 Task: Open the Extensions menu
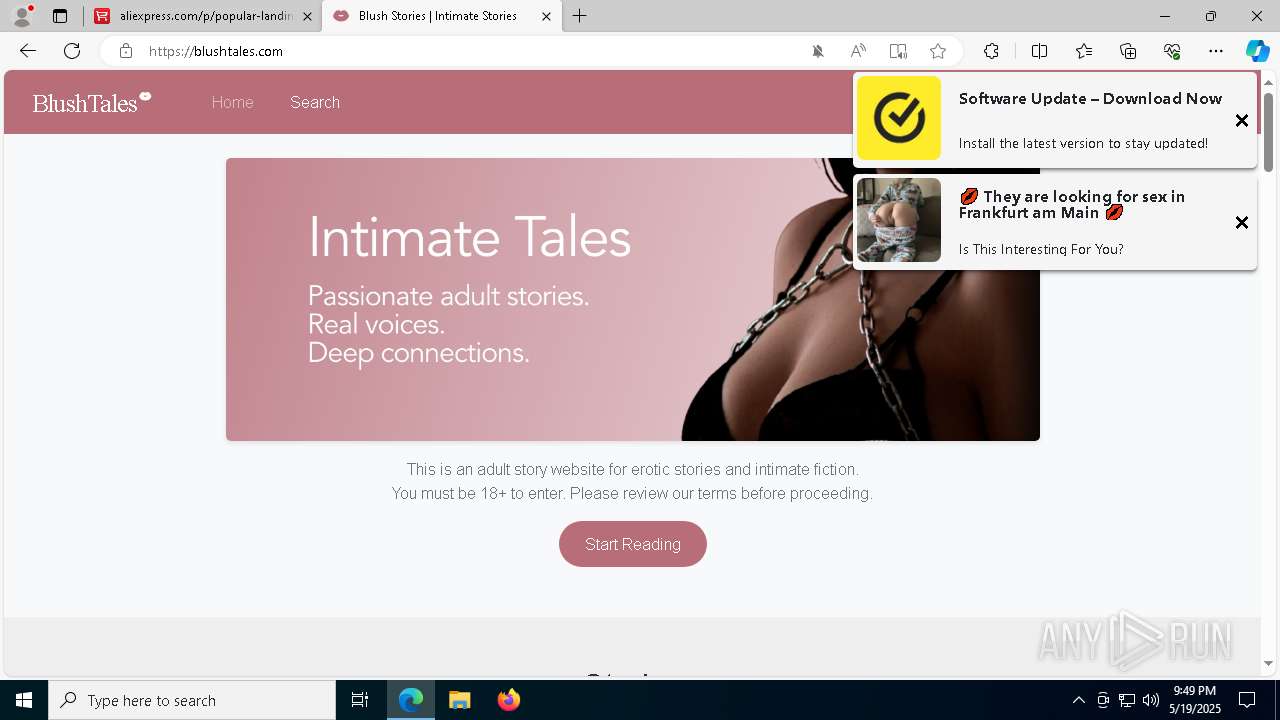[x=991, y=51]
